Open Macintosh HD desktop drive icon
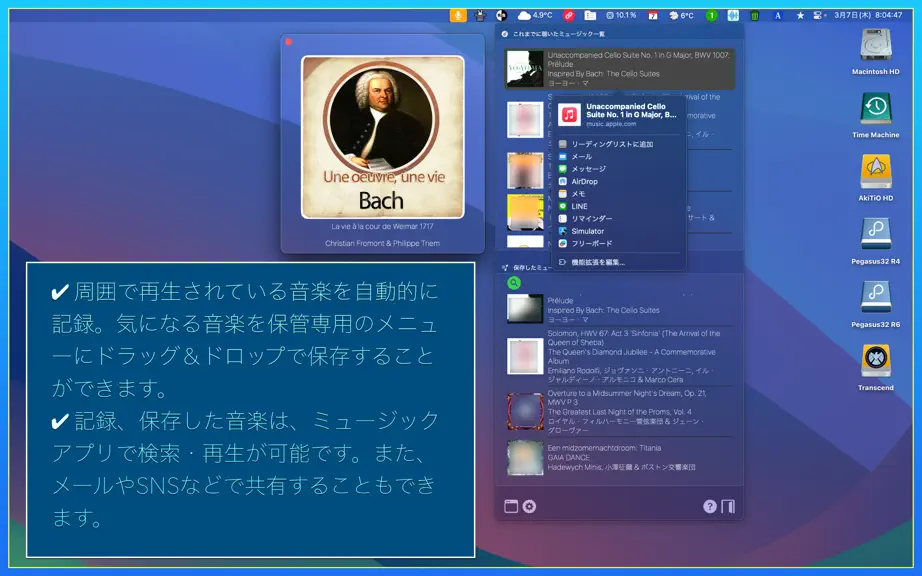This screenshot has height=576, width=922. [876, 51]
